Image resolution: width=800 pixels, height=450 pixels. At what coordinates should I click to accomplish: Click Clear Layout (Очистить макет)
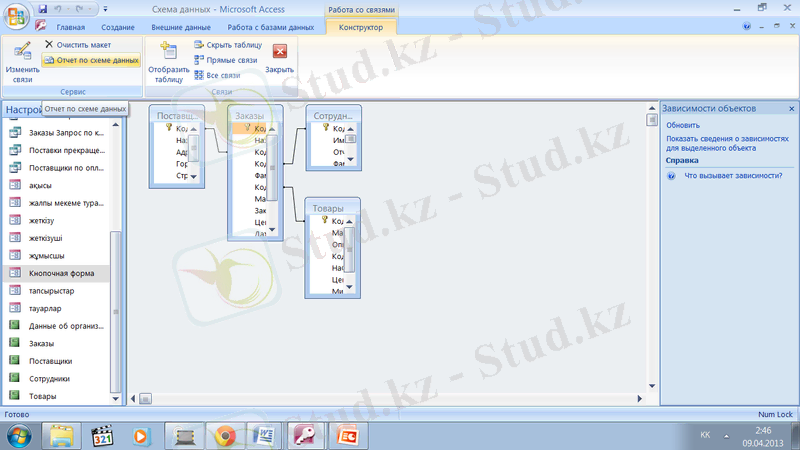78,45
